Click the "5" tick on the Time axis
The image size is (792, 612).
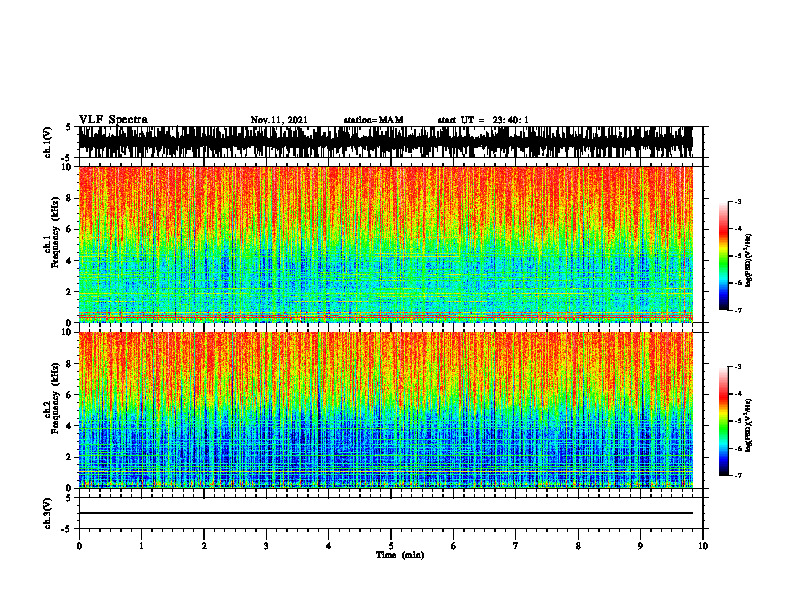click(391, 546)
